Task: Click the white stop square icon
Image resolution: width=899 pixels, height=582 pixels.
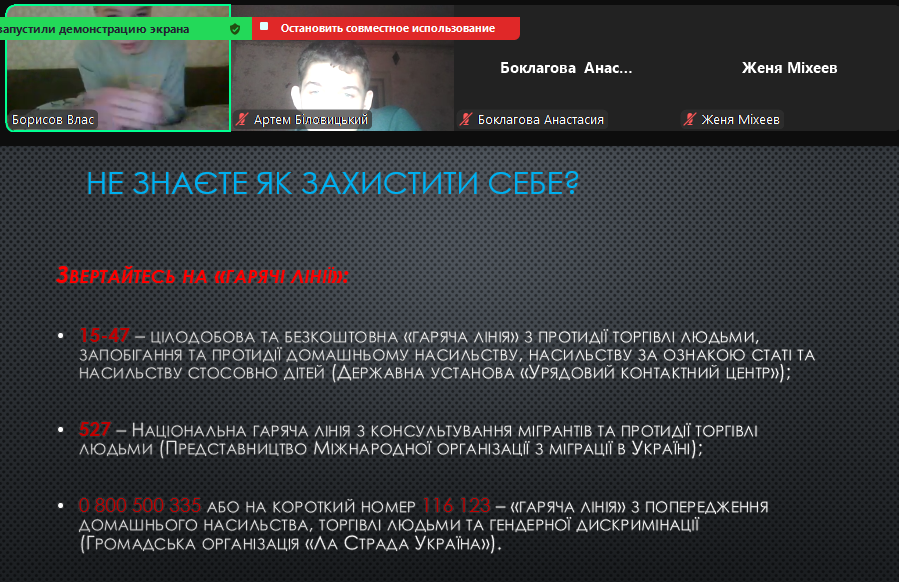Action: pos(264,28)
